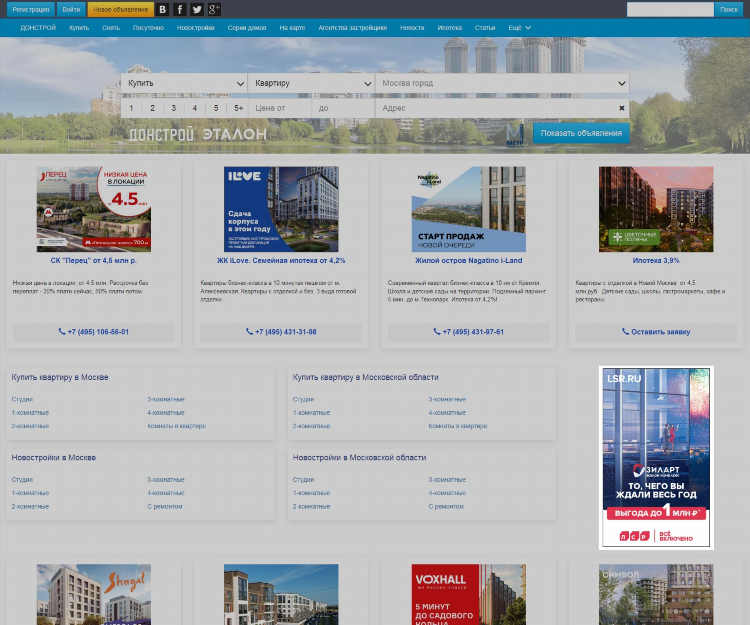750x625 pixels.
Task: Expand the Ещё menu in the navigation bar
Action: pos(519,28)
